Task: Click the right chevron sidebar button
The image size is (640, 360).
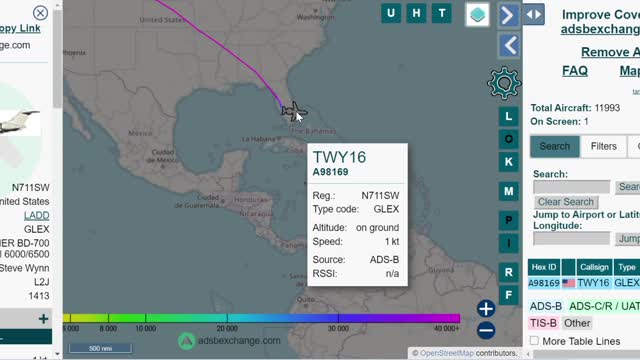Action: click(508, 16)
